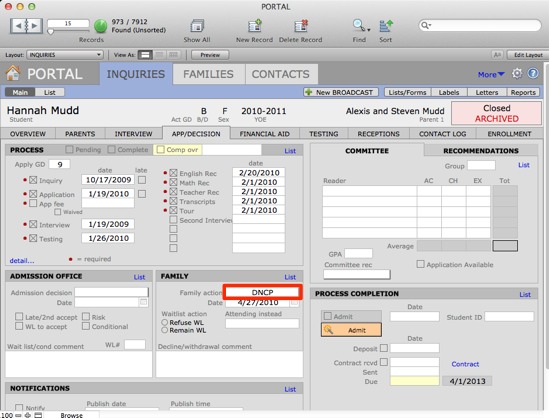This screenshot has height=418, width=549.
Task: Toggle the Contract rcvd checkbox
Action: [384, 362]
